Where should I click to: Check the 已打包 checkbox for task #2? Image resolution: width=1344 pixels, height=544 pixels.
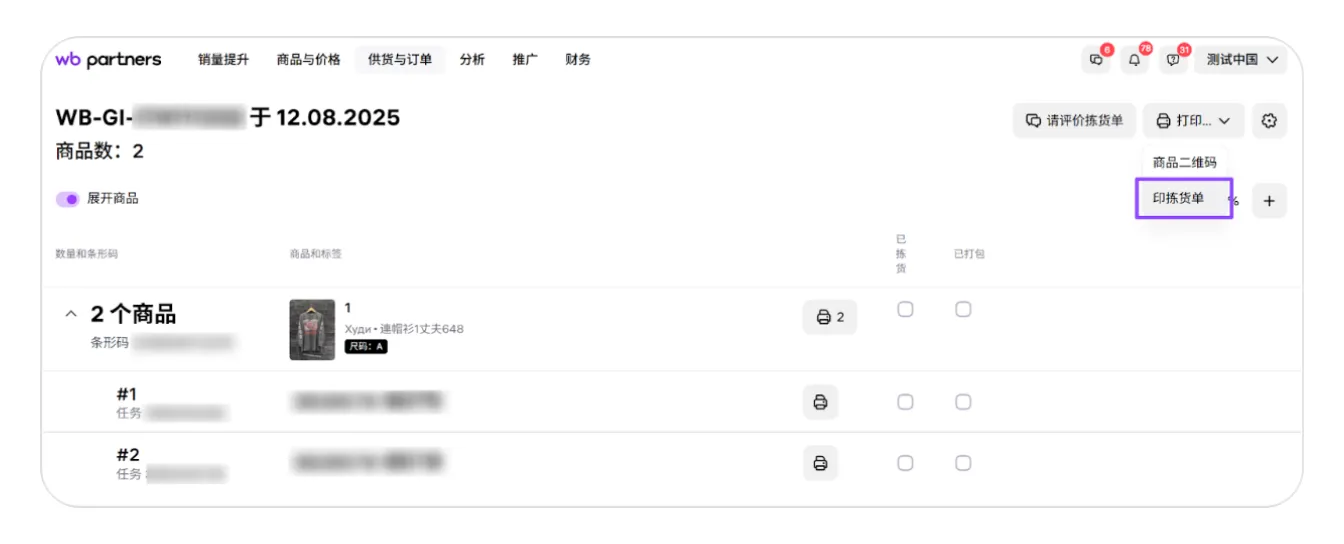click(x=963, y=463)
